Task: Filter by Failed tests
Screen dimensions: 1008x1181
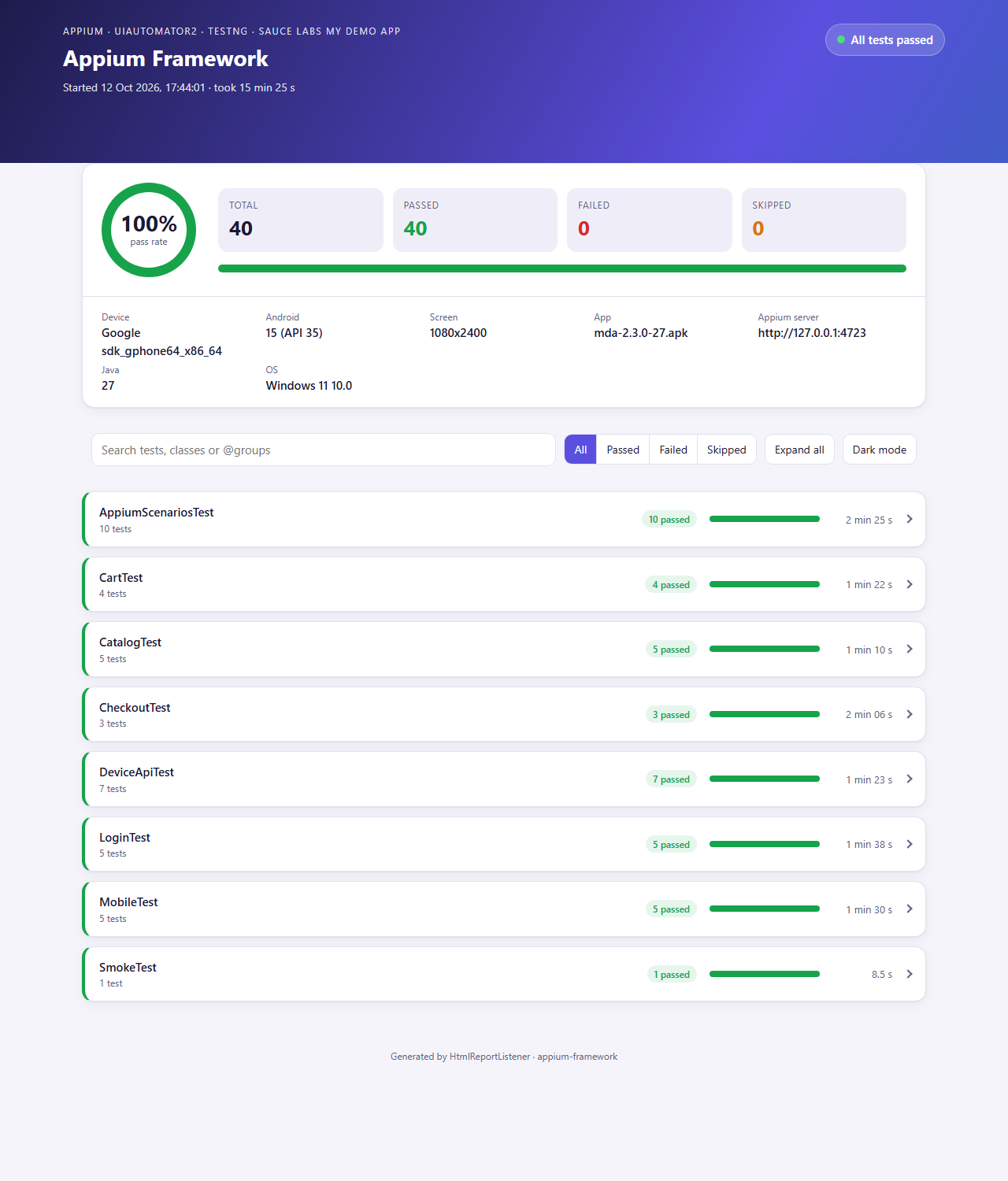Action: click(x=673, y=450)
